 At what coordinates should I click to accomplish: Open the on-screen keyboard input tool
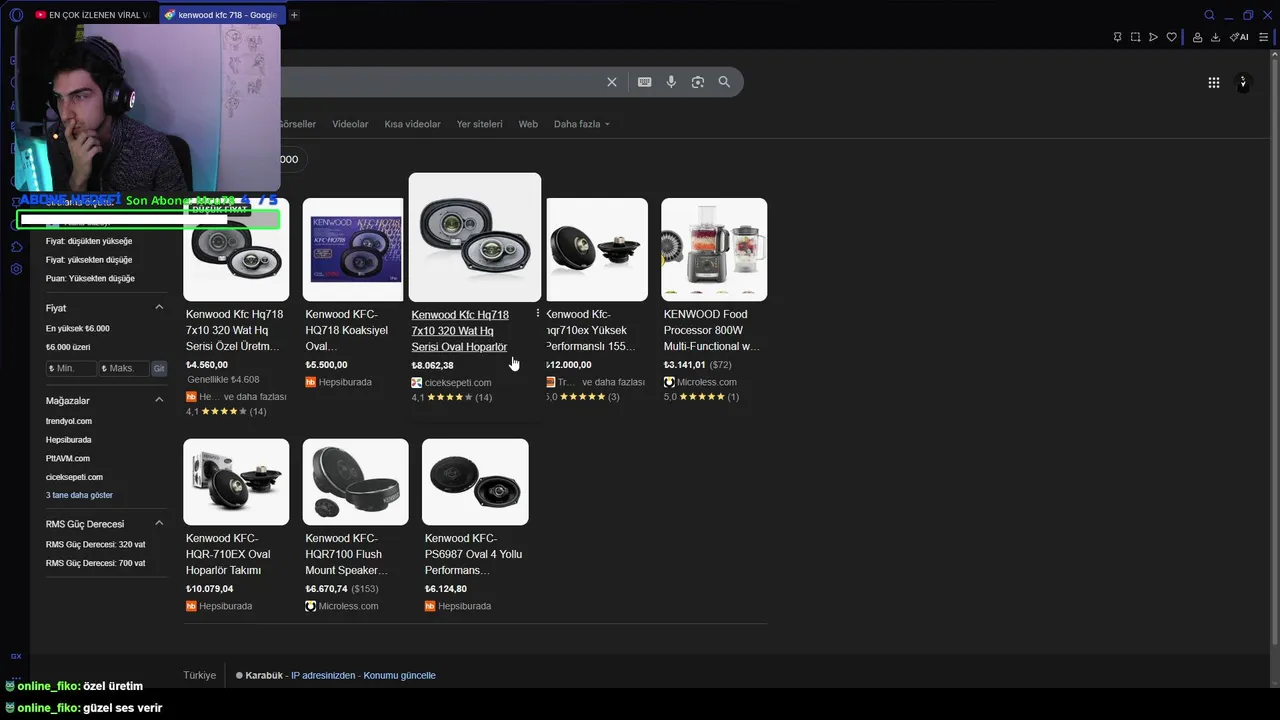point(645,82)
